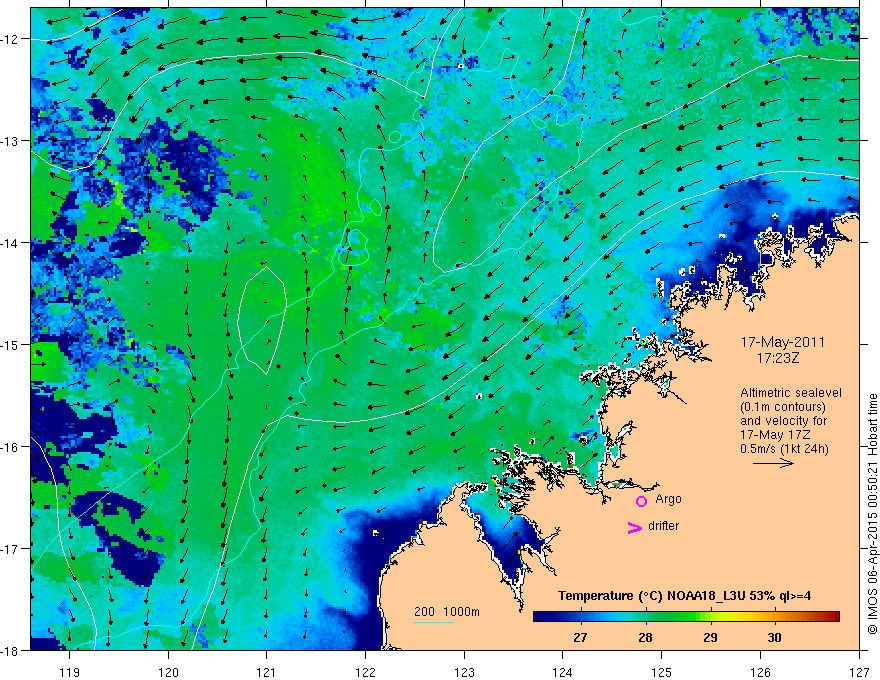This screenshot has width=880, height=680.
Task: Click the 'and velocity for' caption line
Action: point(783,420)
